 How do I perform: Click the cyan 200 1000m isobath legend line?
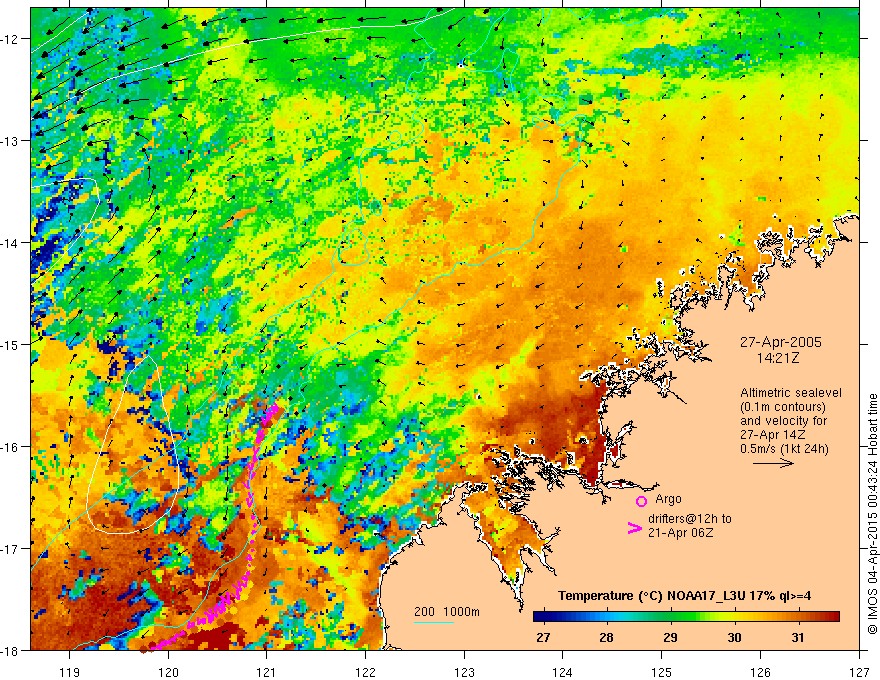pyautogui.click(x=434, y=622)
